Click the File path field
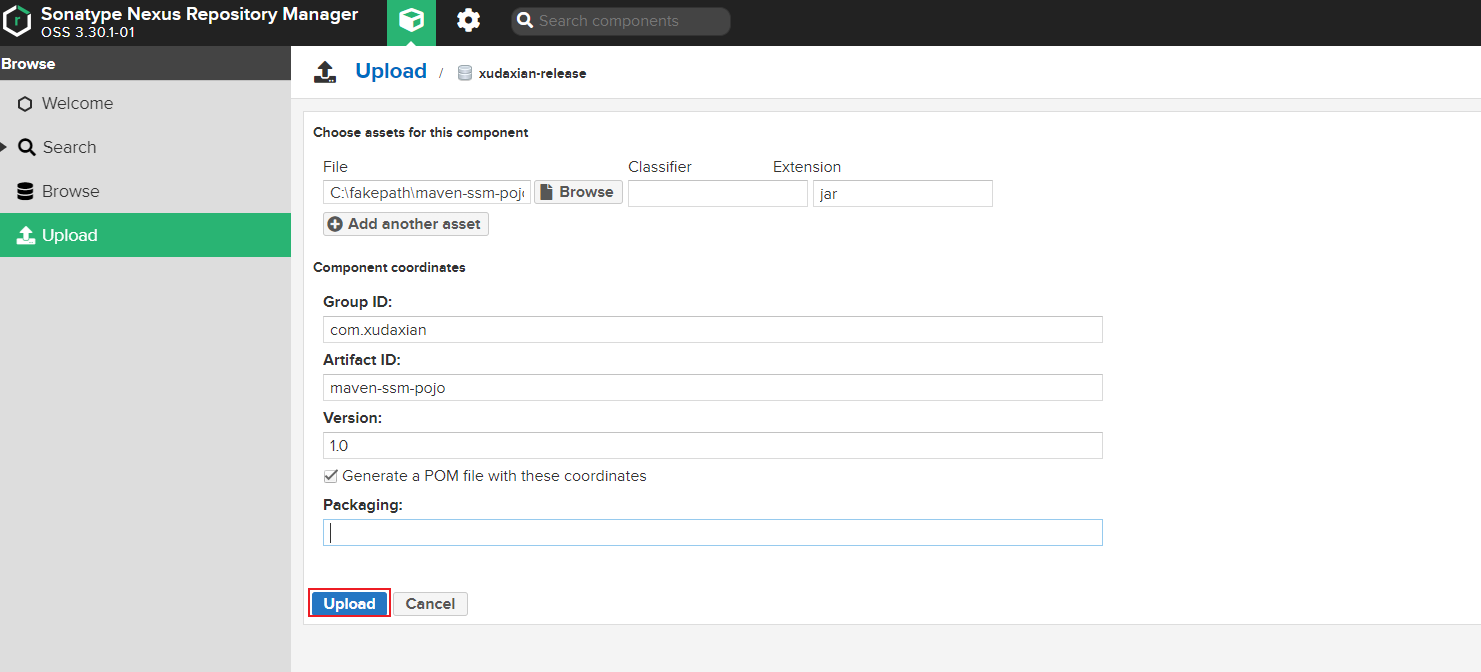The width and height of the screenshot is (1481, 672). [427, 193]
